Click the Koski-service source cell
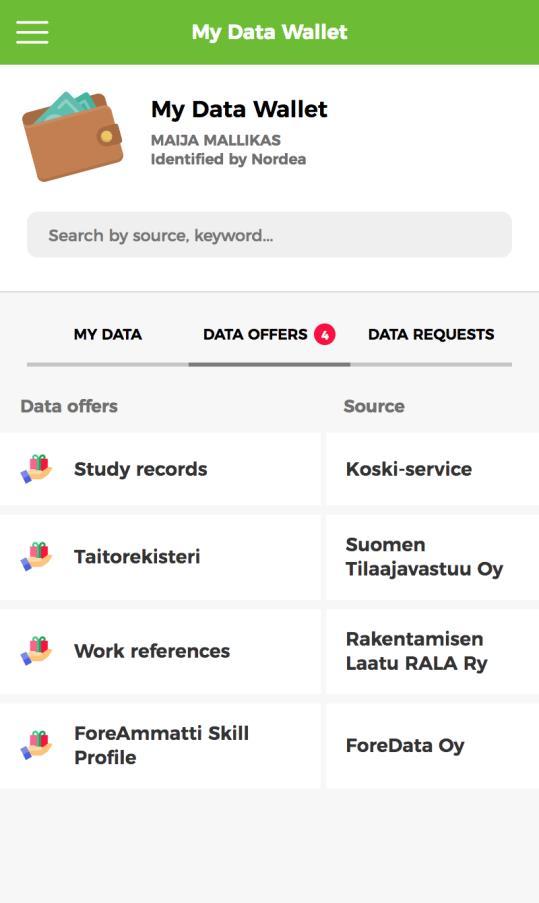539x903 pixels. (x=432, y=469)
